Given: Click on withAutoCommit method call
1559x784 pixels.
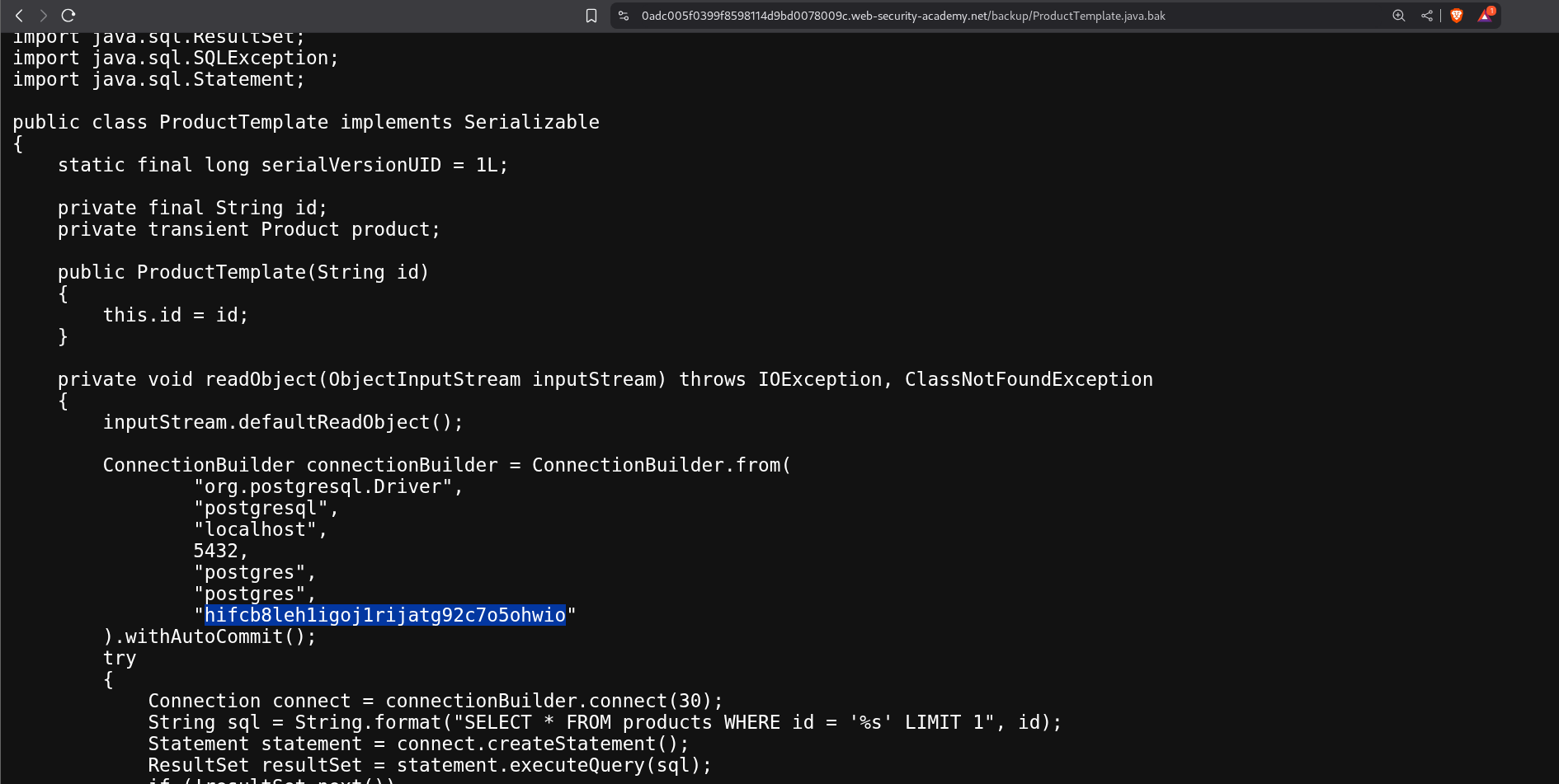Looking at the screenshot, I should [x=214, y=636].
